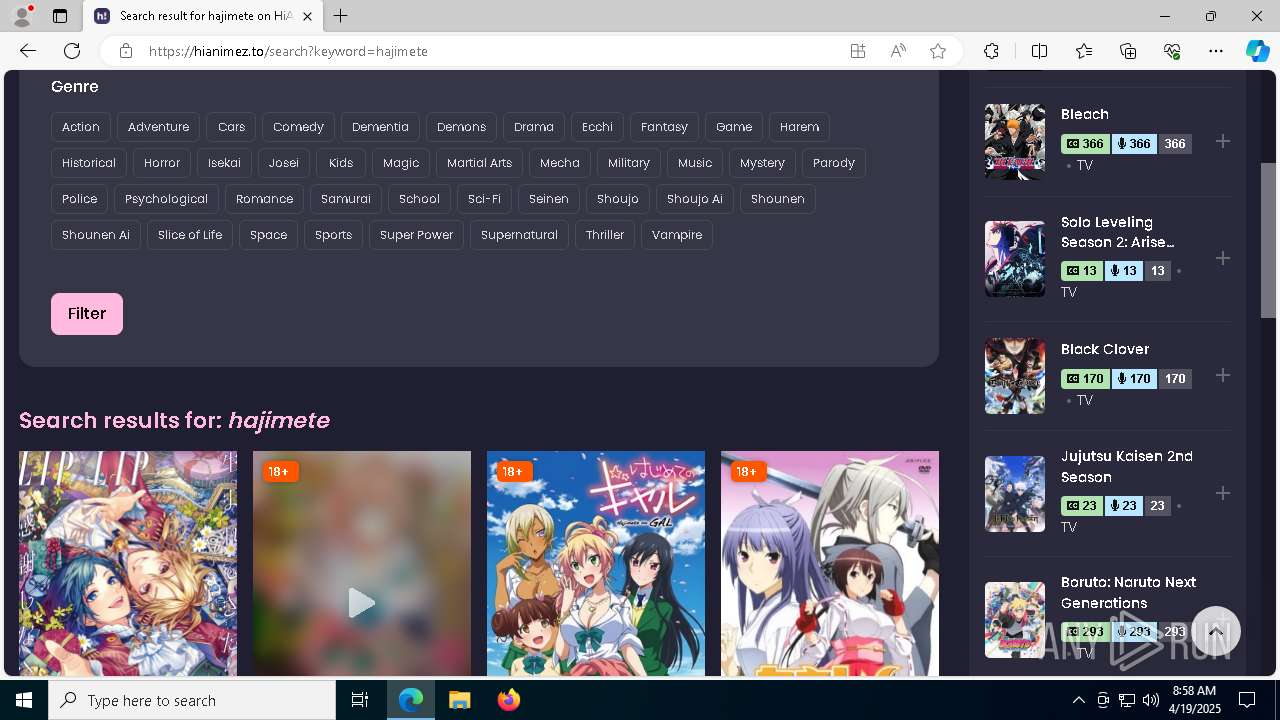
Task: Open volume control in system tray
Action: (1151, 700)
